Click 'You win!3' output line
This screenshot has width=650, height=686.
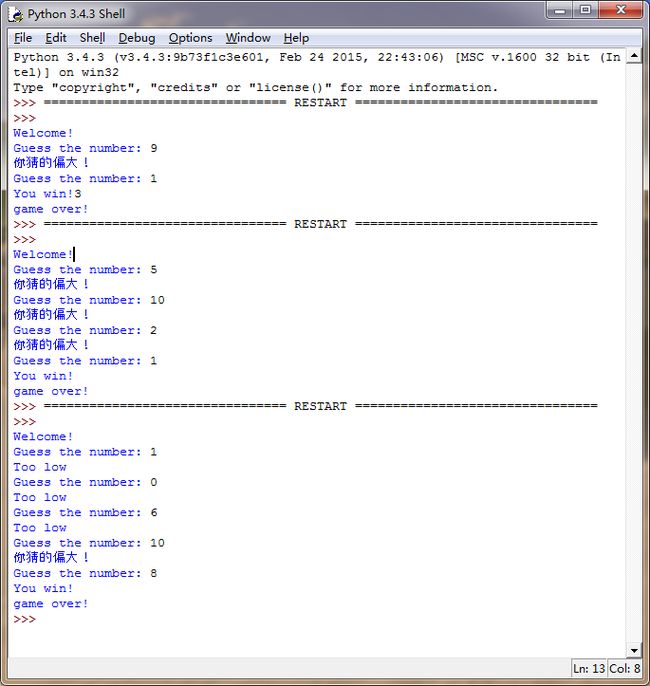(x=47, y=193)
